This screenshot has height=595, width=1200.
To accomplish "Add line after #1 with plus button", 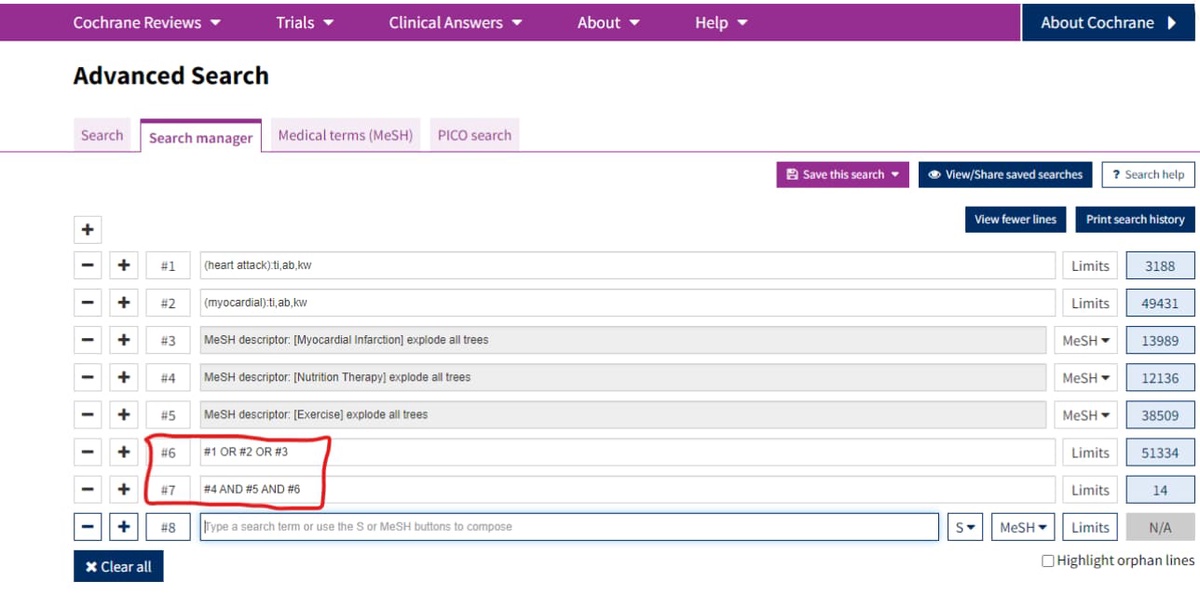I will pos(123,266).
